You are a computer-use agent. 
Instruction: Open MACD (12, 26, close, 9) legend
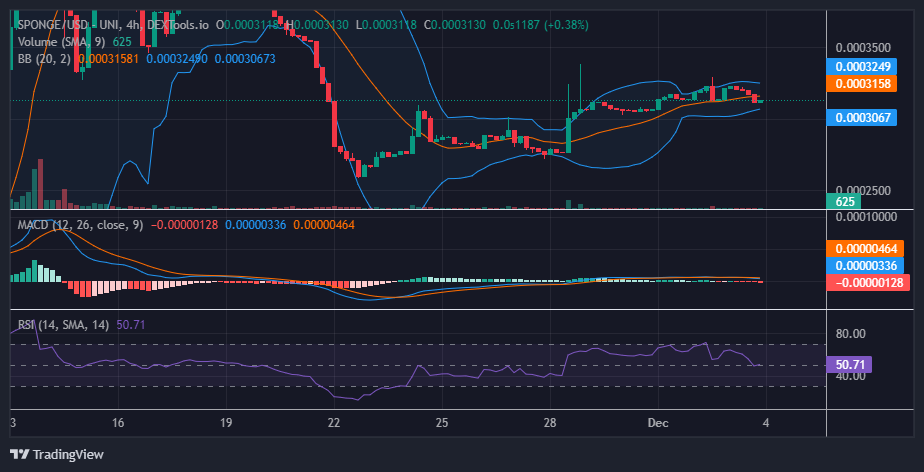tap(80, 225)
